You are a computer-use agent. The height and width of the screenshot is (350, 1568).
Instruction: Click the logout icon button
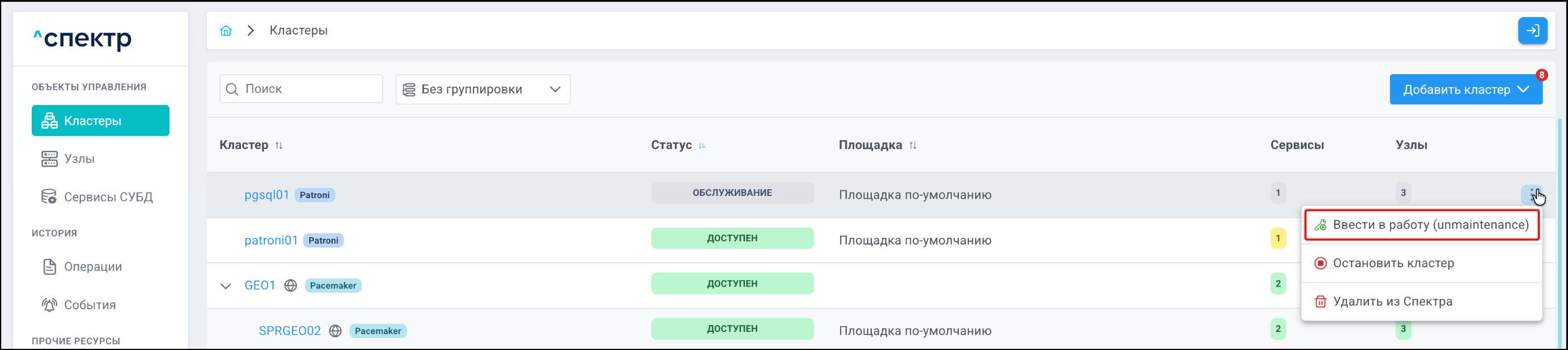pyautogui.click(x=1532, y=31)
